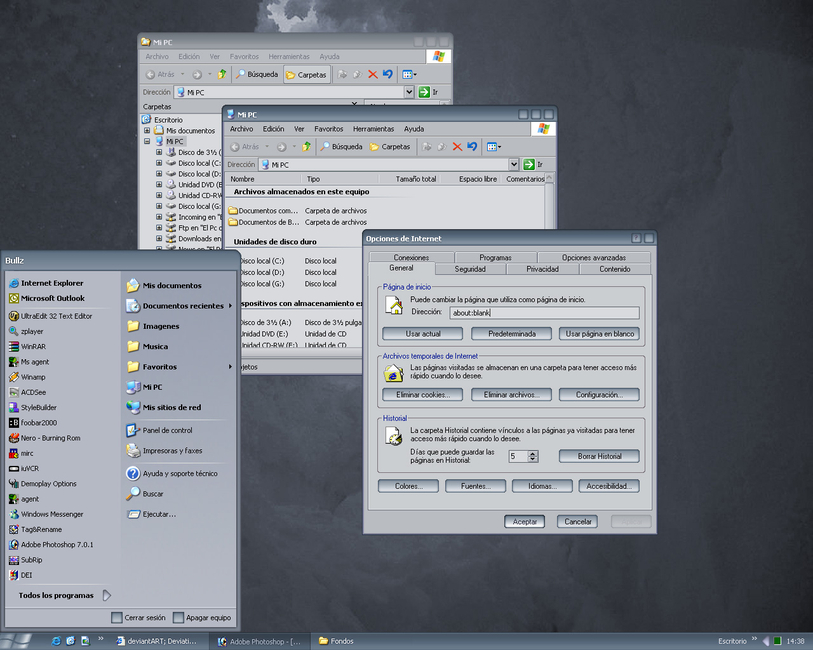813x650 pixels.
Task: Switch to the Privacidad tab
Action: 542,269
